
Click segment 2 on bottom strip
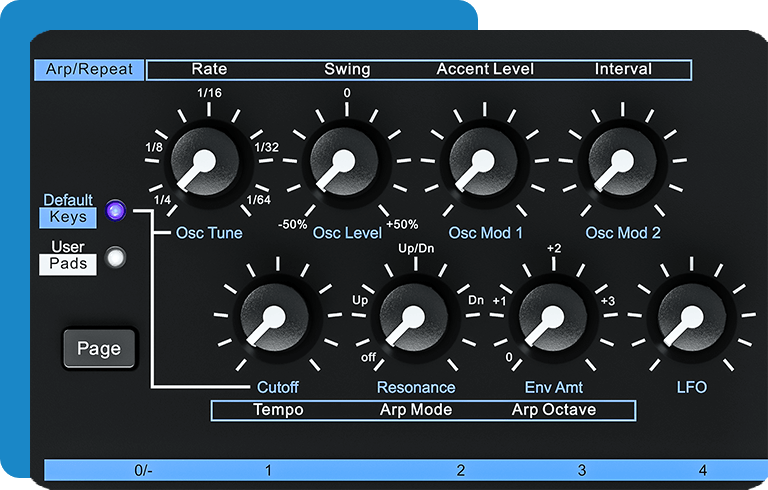pyautogui.click(x=460, y=470)
